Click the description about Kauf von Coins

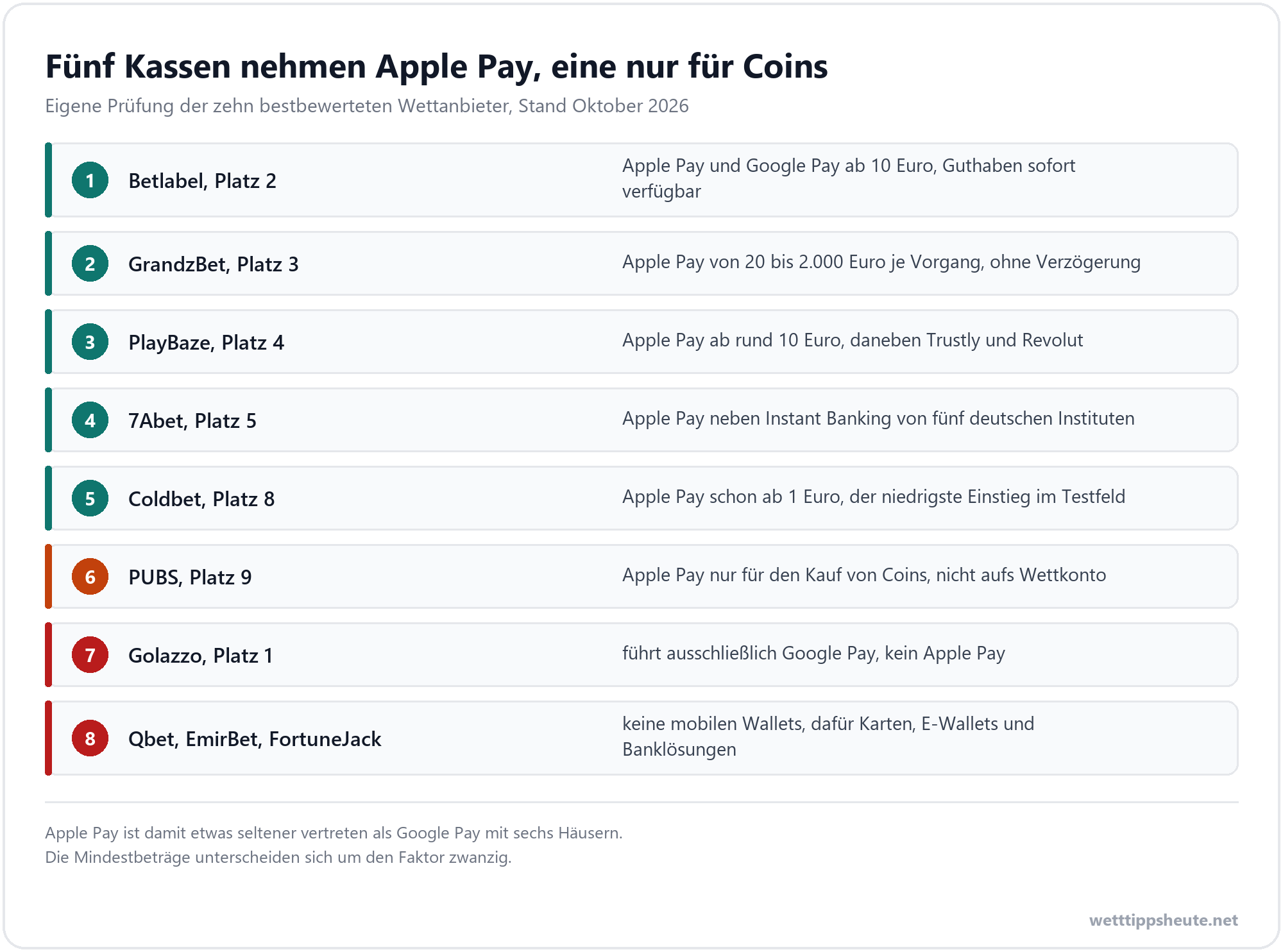coord(864,575)
